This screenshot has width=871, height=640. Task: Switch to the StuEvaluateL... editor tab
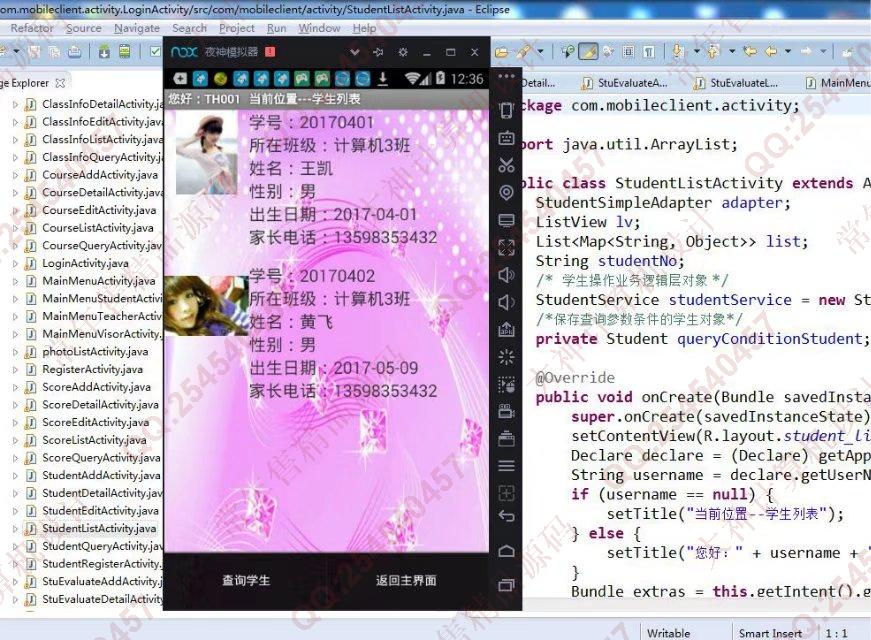(743, 83)
